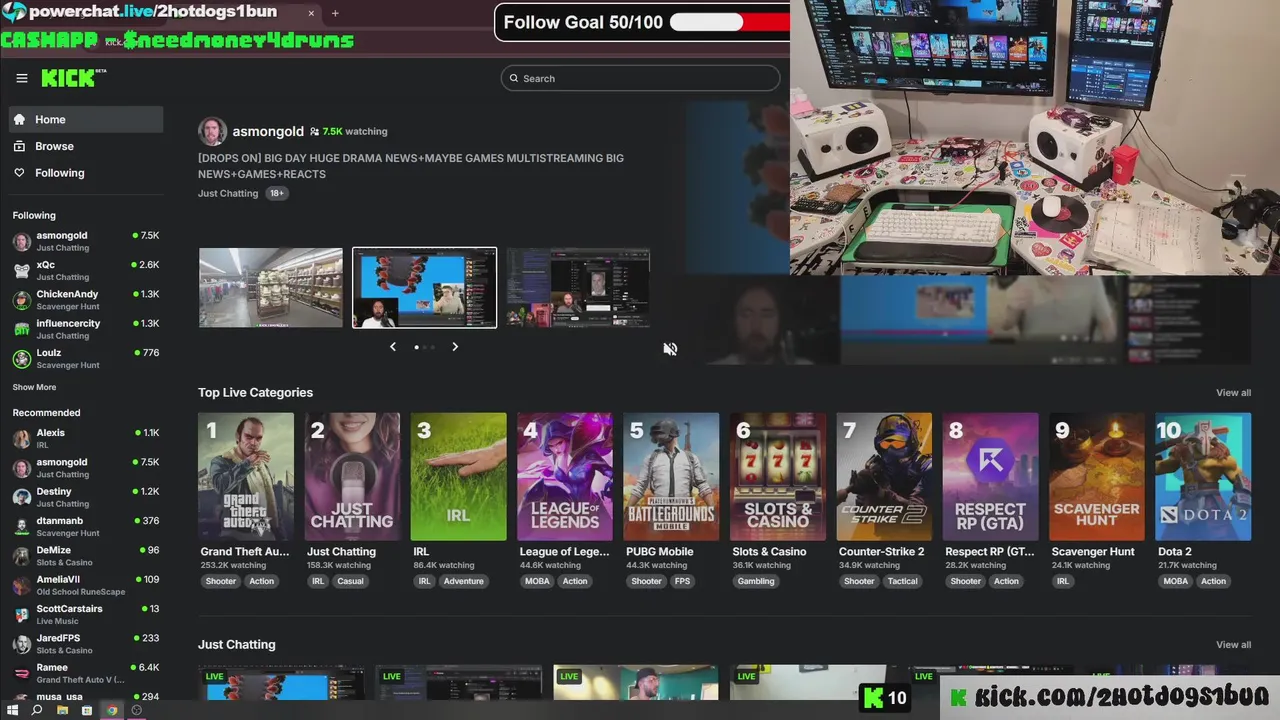Open ChickenAndy in Following list

(x=86, y=300)
